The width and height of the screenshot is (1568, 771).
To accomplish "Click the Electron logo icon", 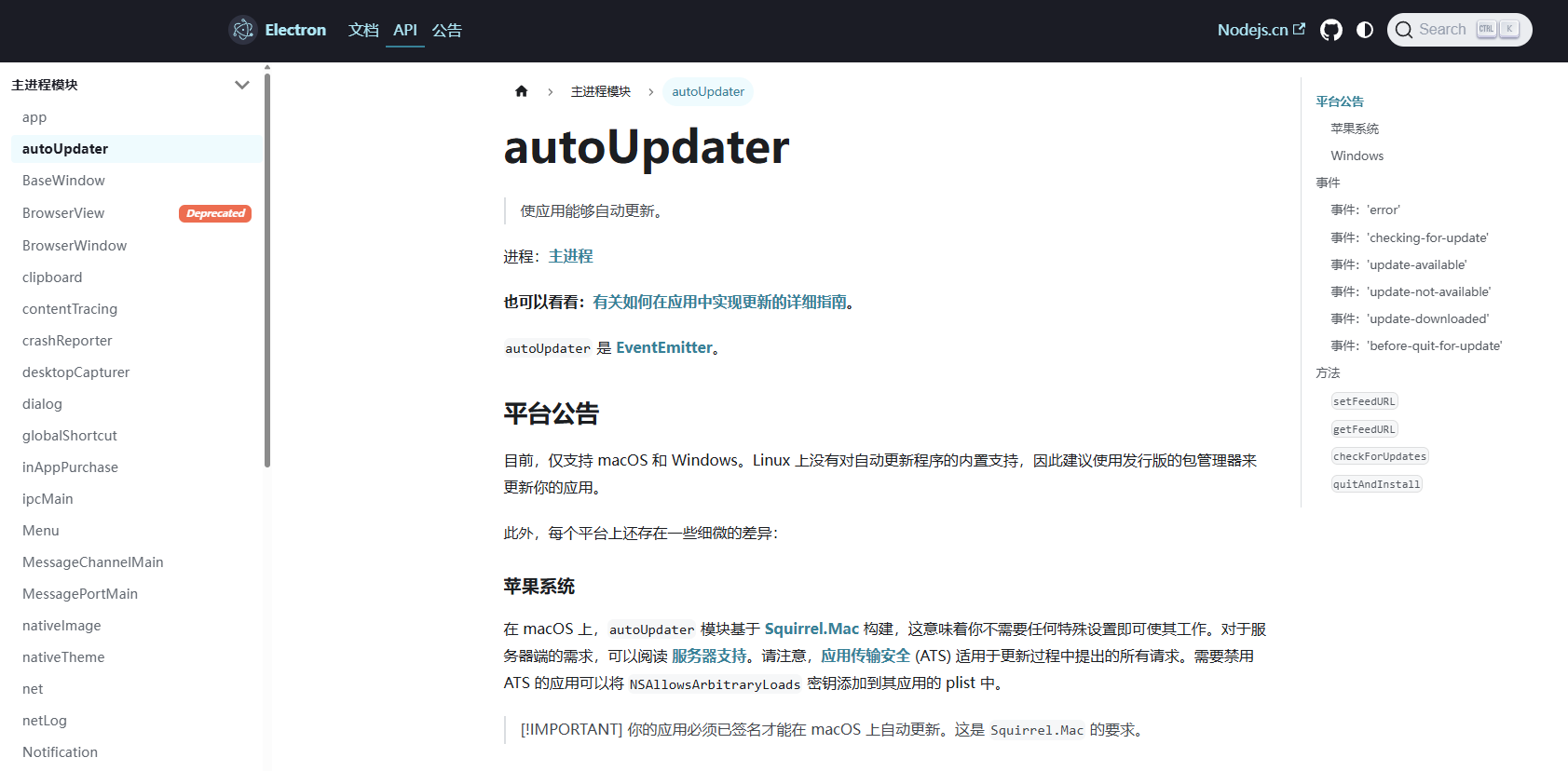I will pos(243,30).
